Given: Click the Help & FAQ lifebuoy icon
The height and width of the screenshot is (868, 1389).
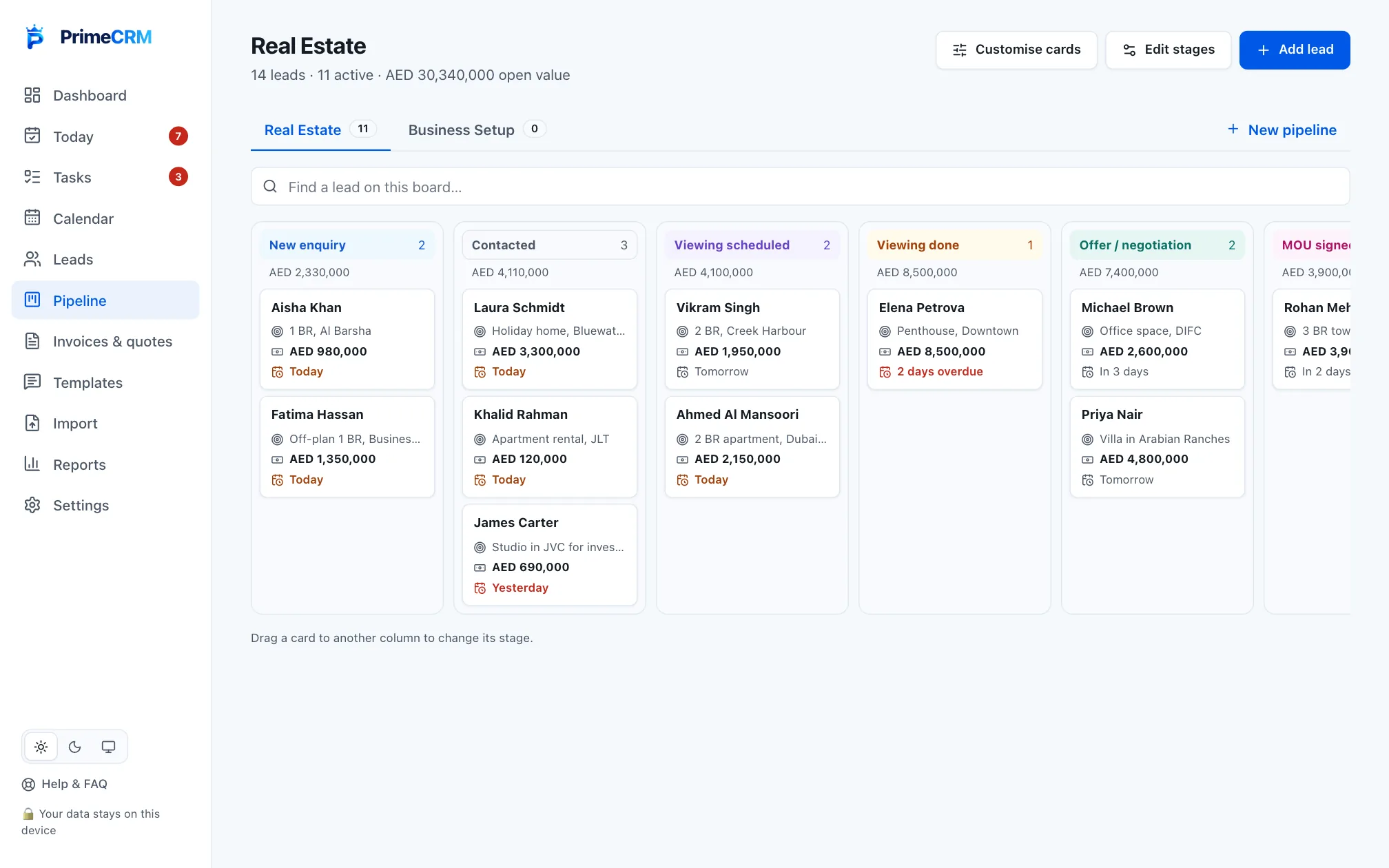Looking at the screenshot, I should 28,784.
